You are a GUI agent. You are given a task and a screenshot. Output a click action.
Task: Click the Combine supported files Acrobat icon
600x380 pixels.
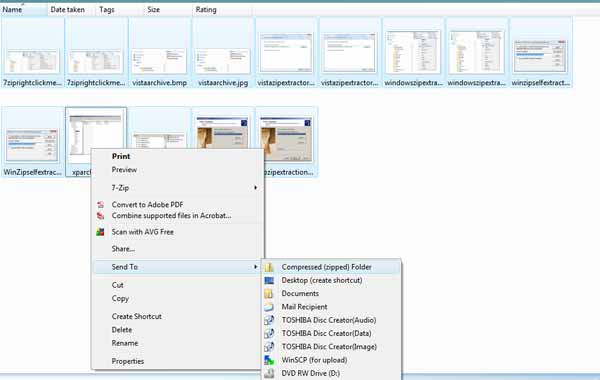pos(100,216)
